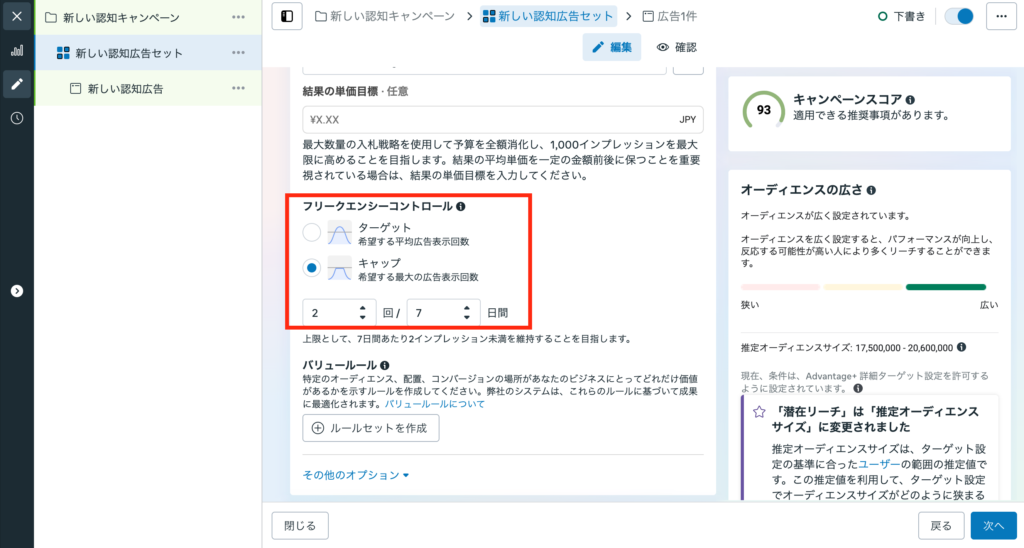
Task: Open the ユーザー link in the notice
Action: (x=879, y=464)
